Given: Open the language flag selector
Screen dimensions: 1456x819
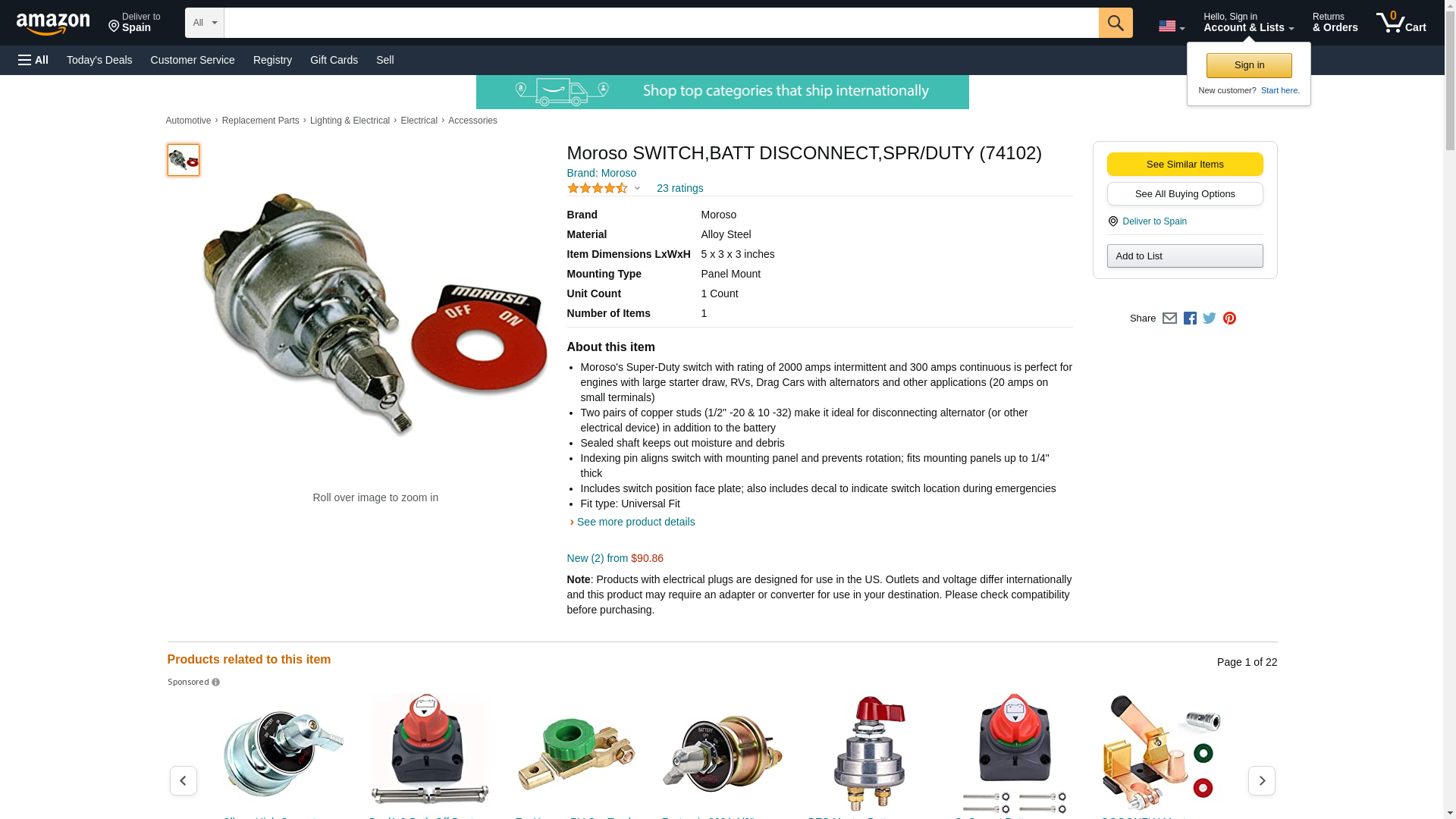Looking at the screenshot, I should pyautogui.click(x=1171, y=26).
